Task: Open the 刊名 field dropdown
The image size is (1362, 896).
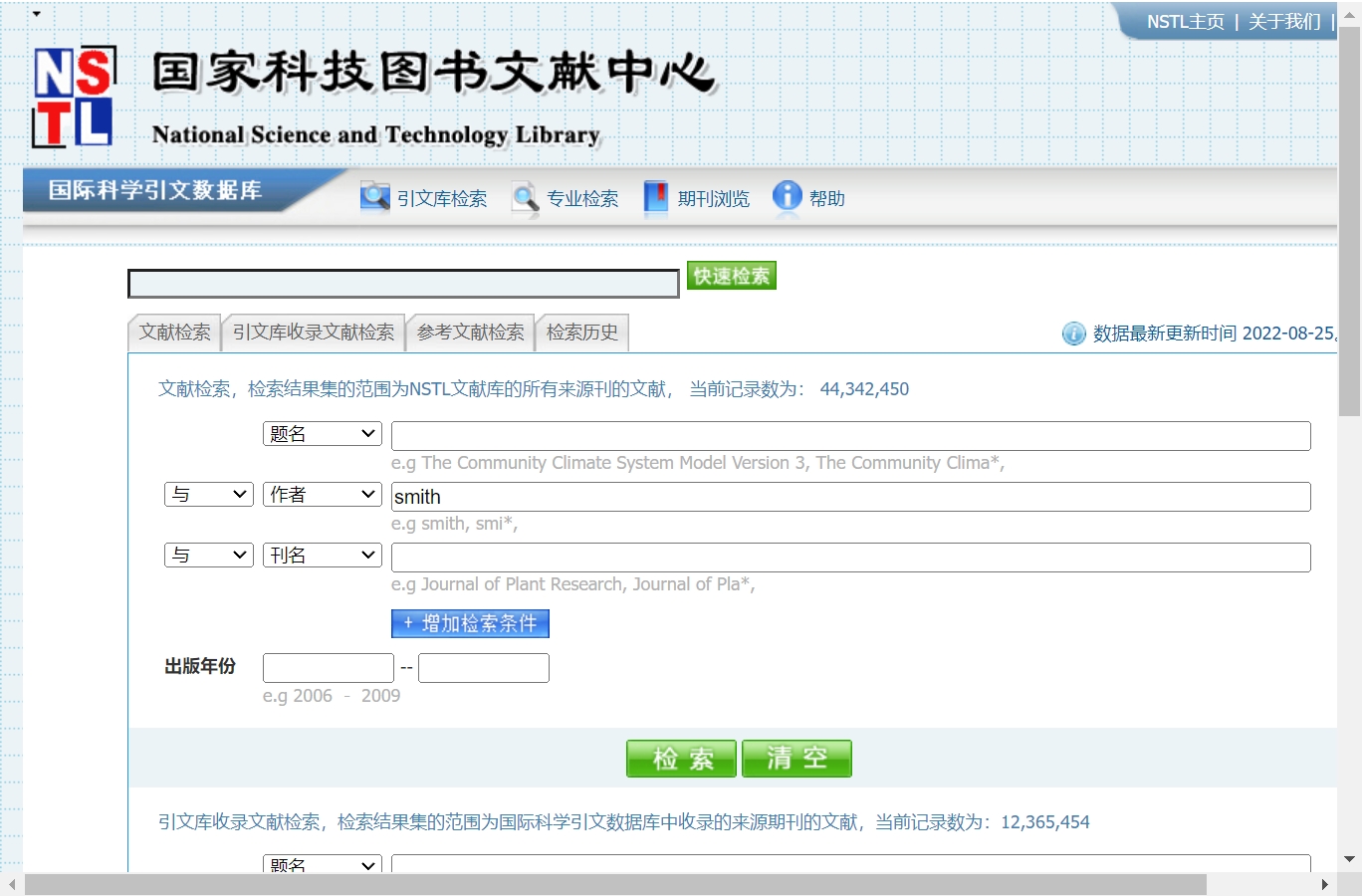Action: click(x=323, y=556)
